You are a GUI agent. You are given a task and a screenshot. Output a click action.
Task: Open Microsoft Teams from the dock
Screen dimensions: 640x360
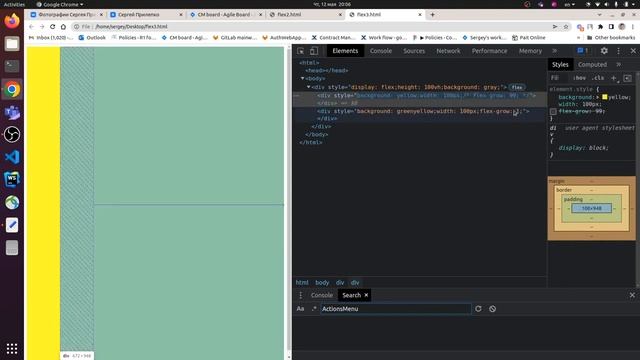coord(12,112)
